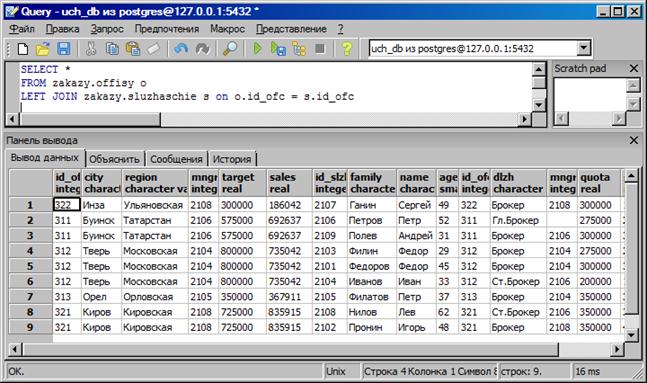Open the Правка menu
The image size is (647, 383).
(x=62, y=29)
